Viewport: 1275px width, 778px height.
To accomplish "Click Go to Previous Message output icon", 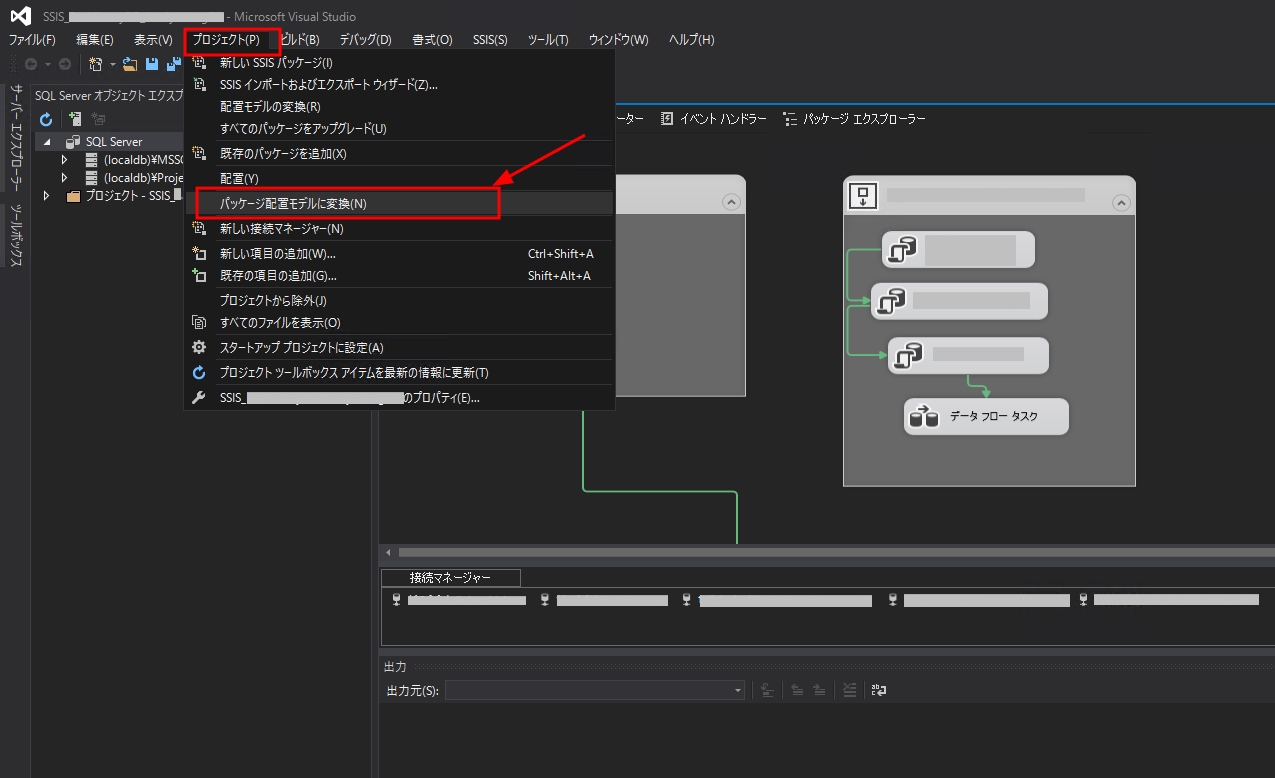I will [797, 690].
